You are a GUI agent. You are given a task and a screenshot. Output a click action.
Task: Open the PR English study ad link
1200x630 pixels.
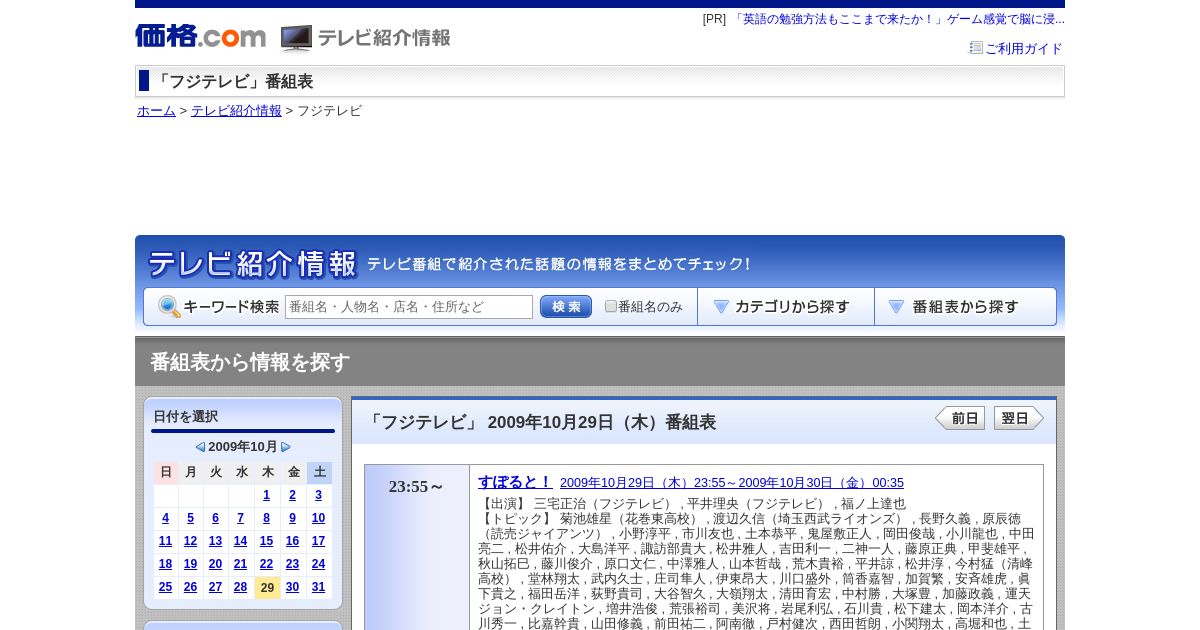pyautogui.click(x=897, y=19)
